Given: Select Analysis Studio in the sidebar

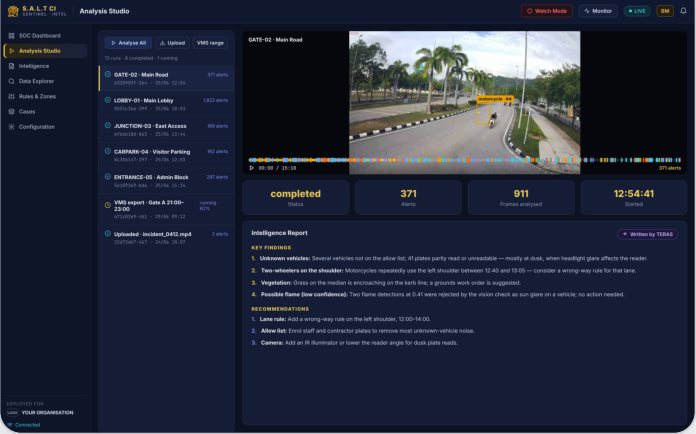Looking at the screenshot, I should click(45, 51).
